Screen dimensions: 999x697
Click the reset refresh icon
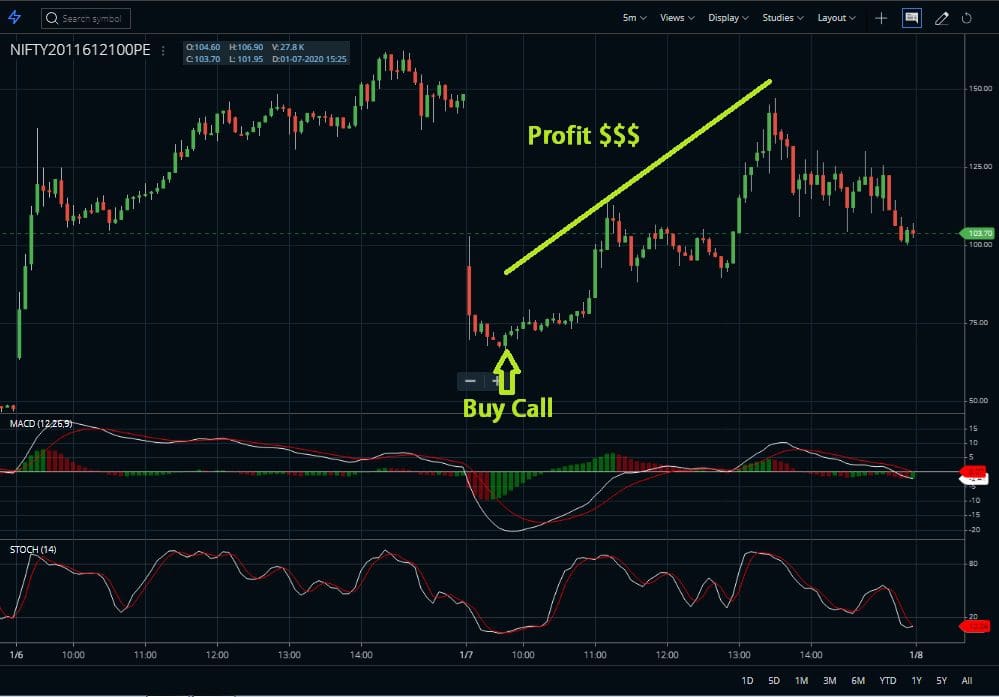[967, 18]
